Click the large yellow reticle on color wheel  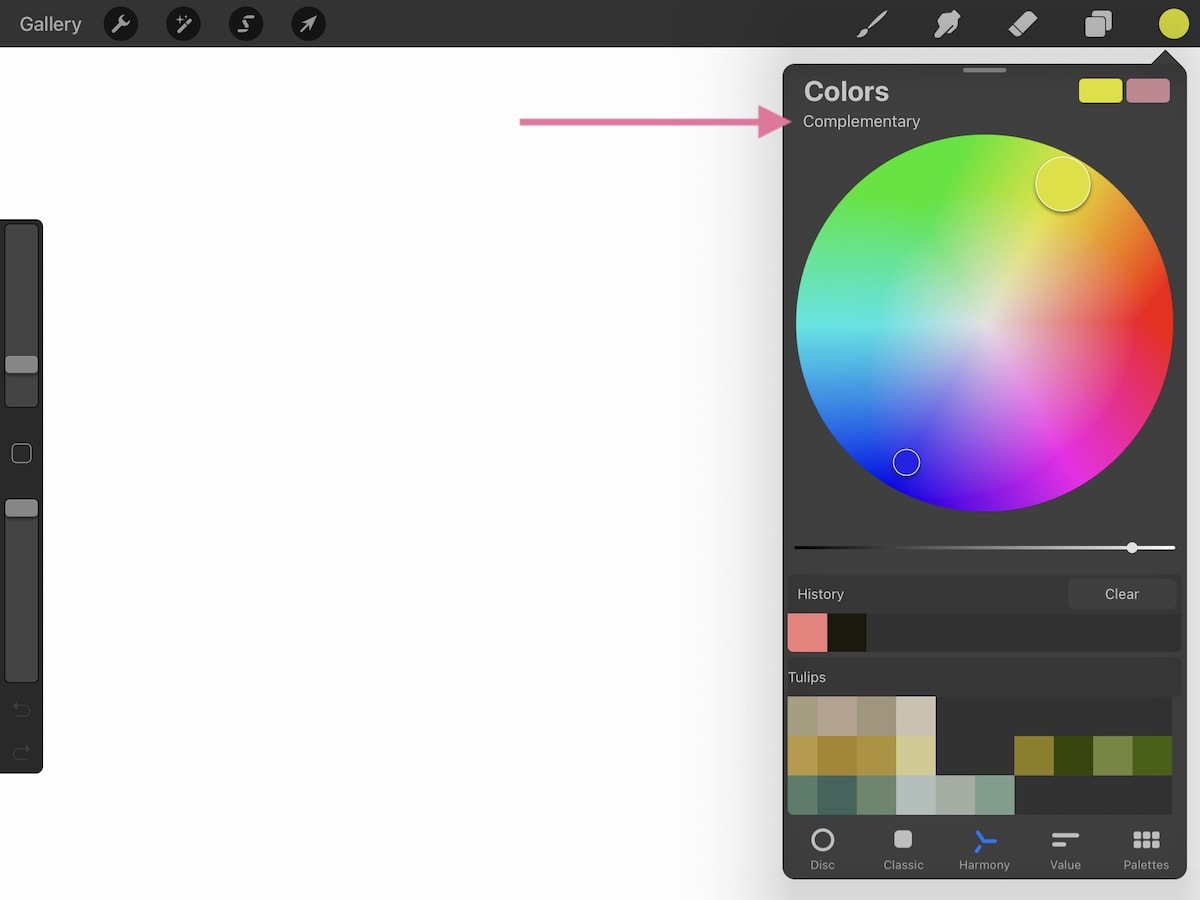coord(1062,184)
